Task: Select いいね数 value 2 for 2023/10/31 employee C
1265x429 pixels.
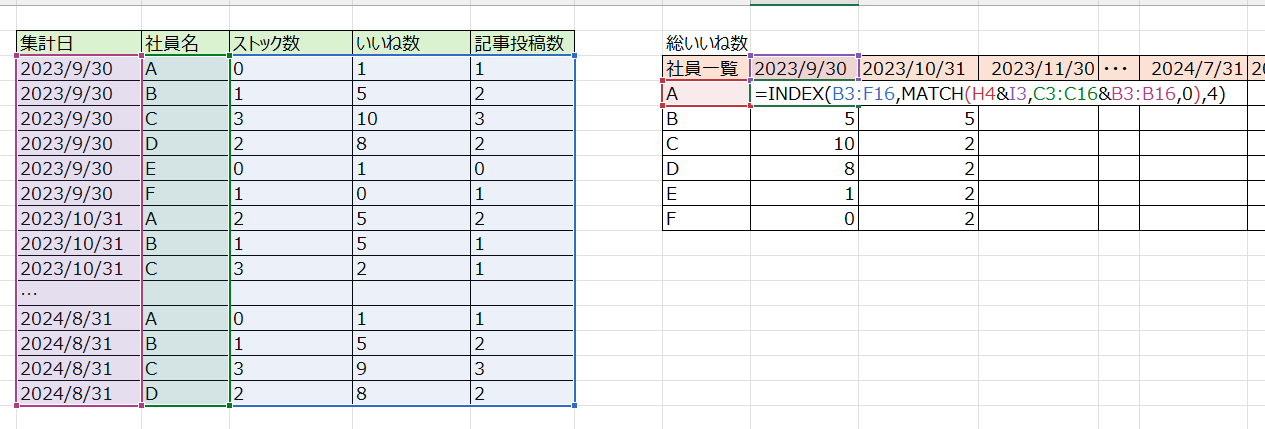Action: (411, 269)
